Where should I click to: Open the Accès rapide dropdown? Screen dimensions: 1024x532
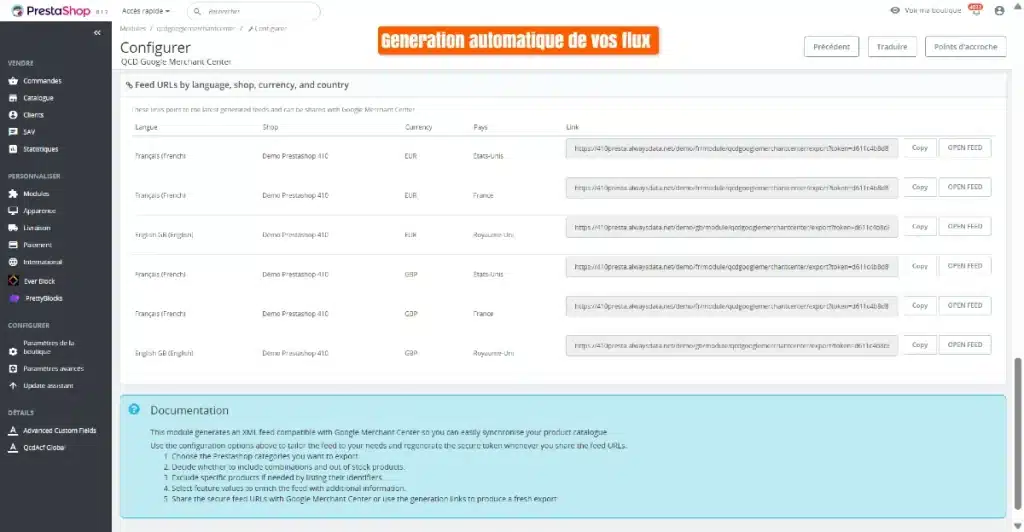point(146,11)
